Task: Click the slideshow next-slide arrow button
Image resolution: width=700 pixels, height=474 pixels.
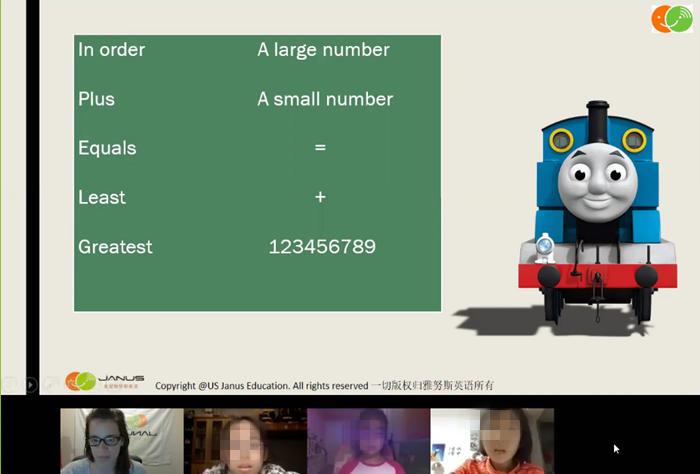Action: pyautogui.click(x=31, y=384)
